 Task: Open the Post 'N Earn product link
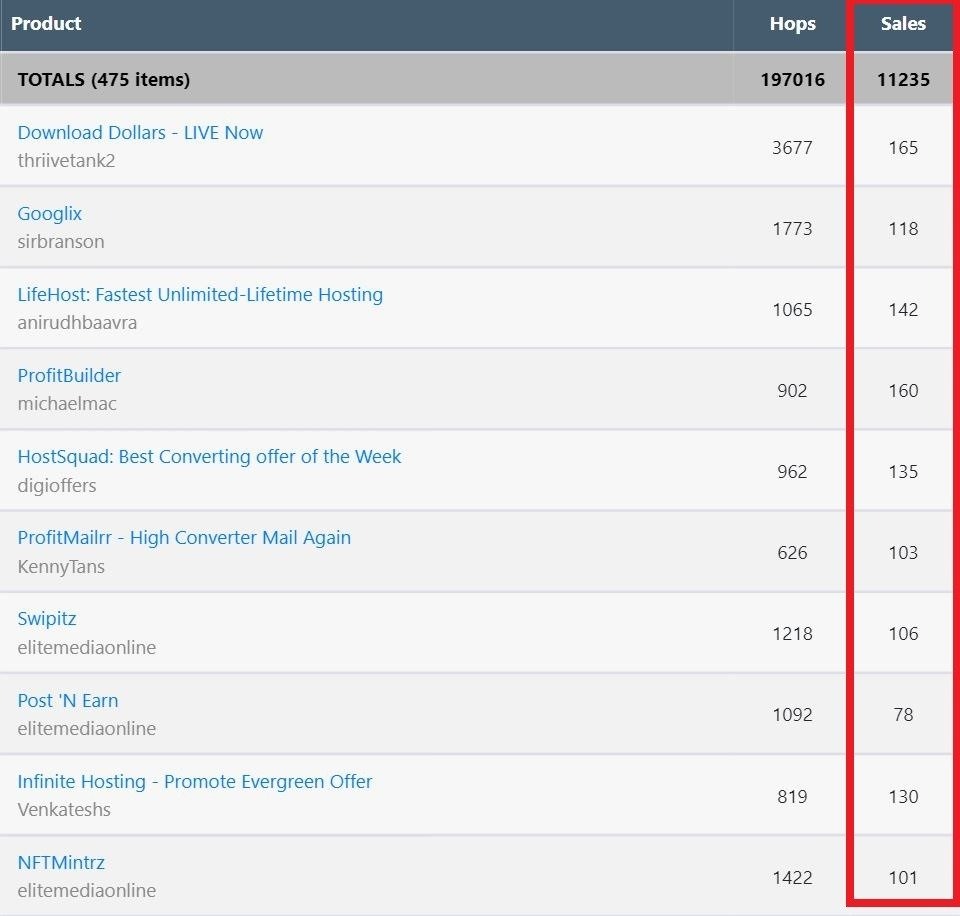click(x=68, y=700)
